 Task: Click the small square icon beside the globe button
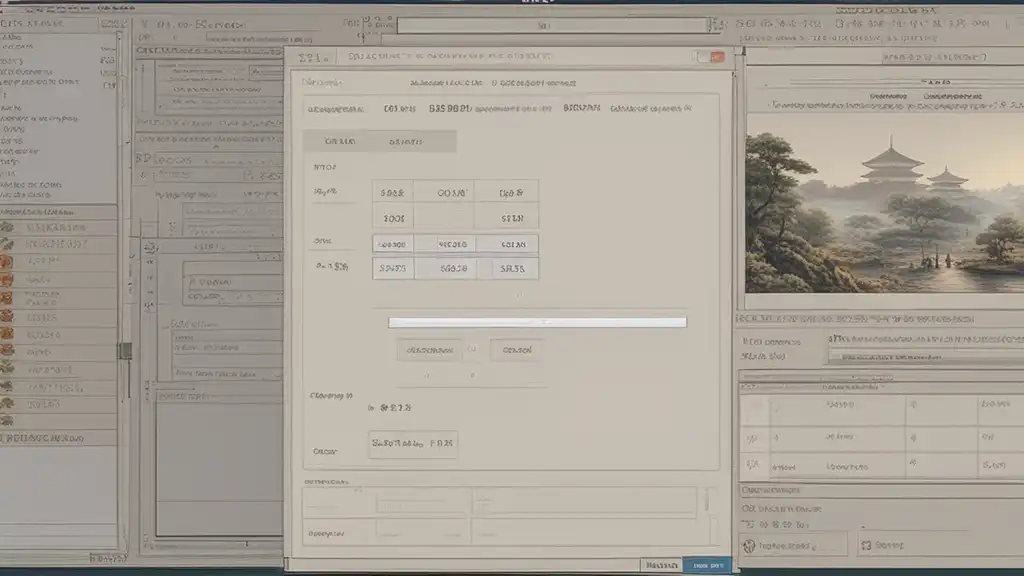[865, 545]
